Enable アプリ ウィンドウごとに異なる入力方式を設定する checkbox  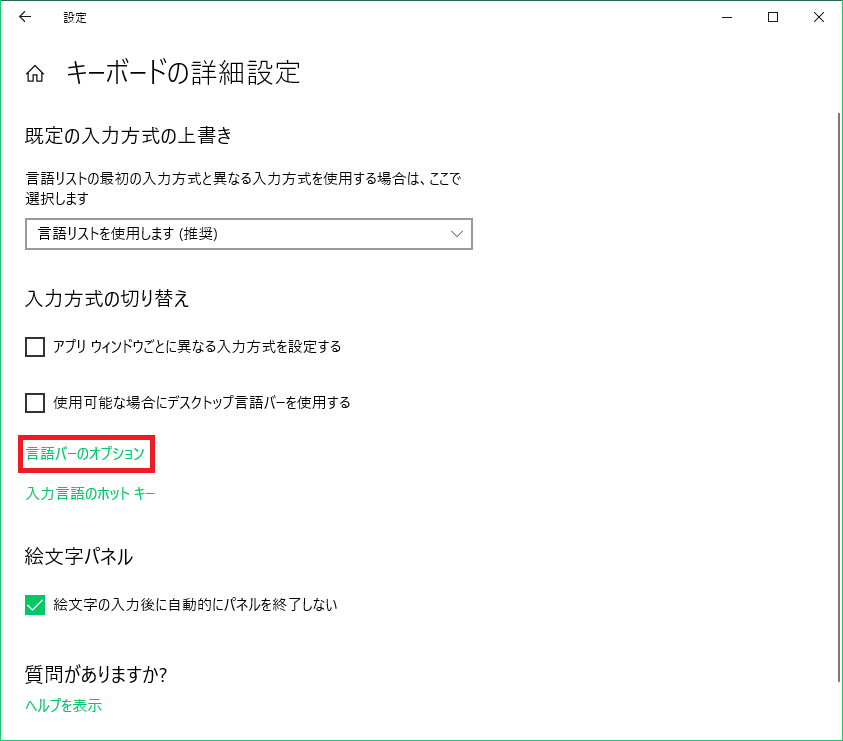coord(34,346)
